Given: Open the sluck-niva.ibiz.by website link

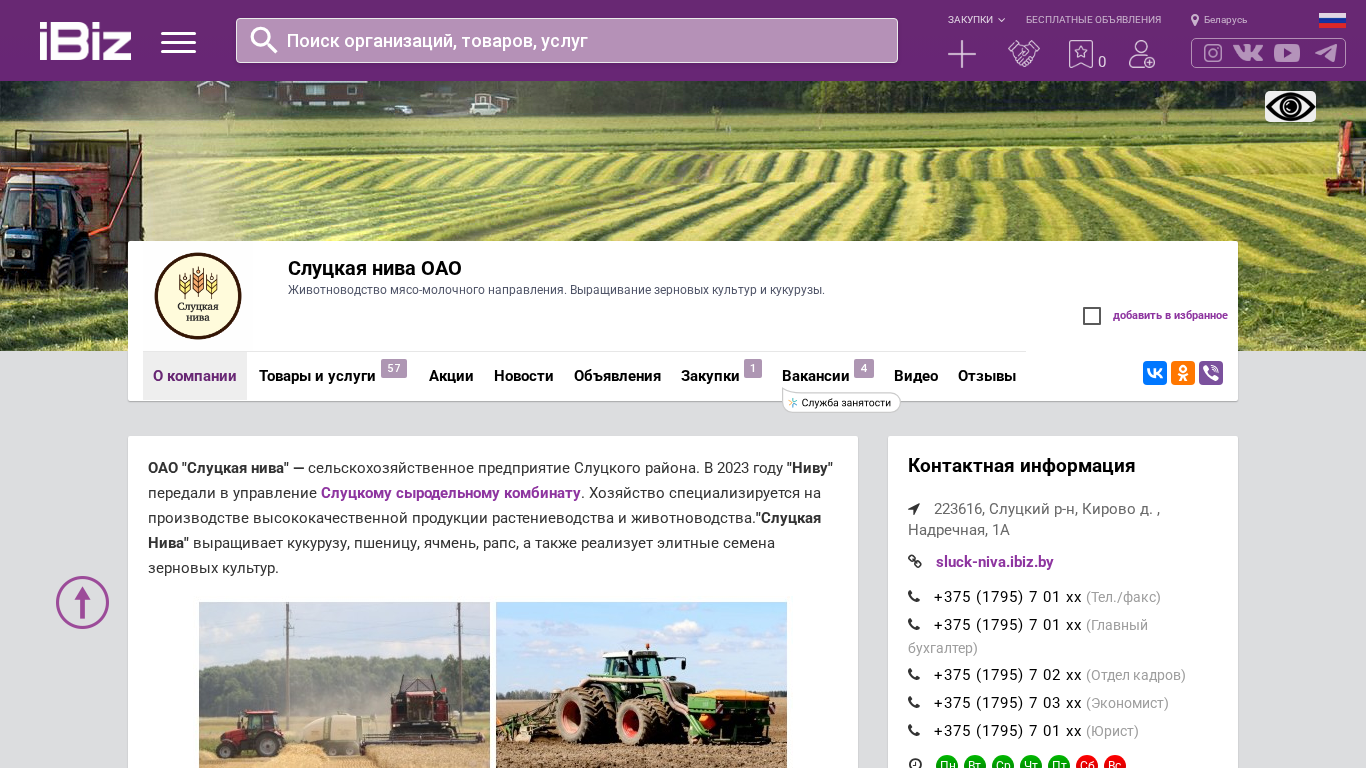Looking at the screenshot, I should (x=995, y=562).
